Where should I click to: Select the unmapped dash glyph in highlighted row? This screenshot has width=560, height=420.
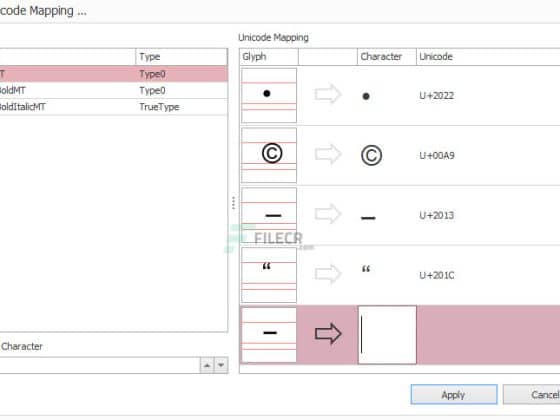tap(269, 335)
